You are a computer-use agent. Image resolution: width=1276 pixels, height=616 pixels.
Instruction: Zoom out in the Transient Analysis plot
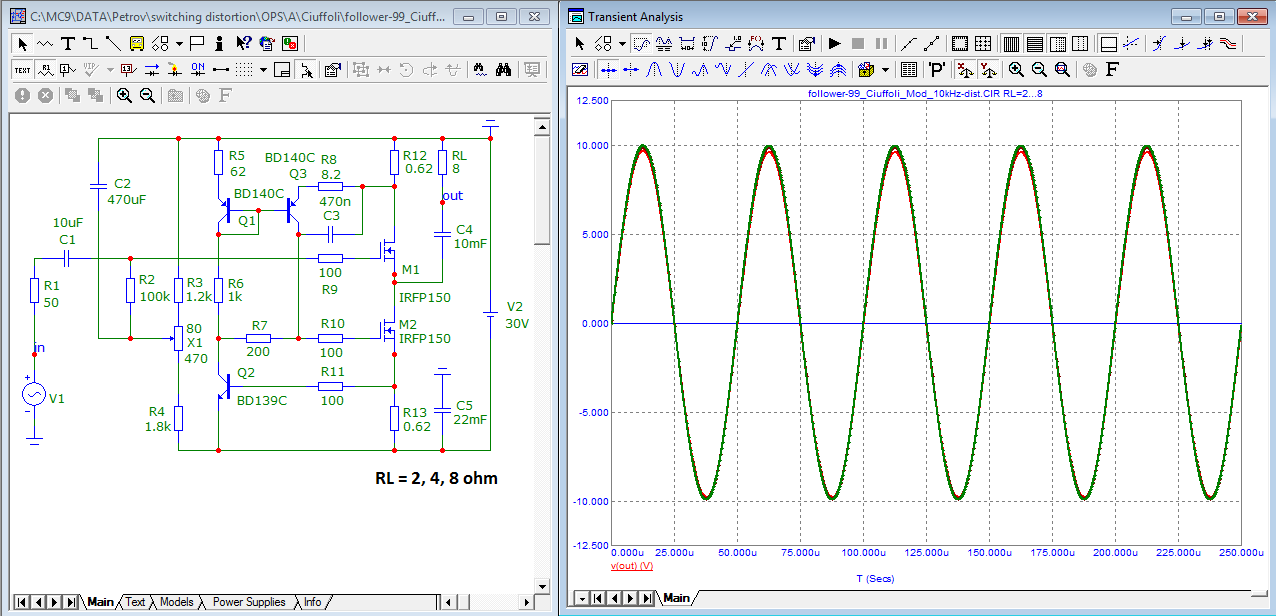[x=1039, y=70]
